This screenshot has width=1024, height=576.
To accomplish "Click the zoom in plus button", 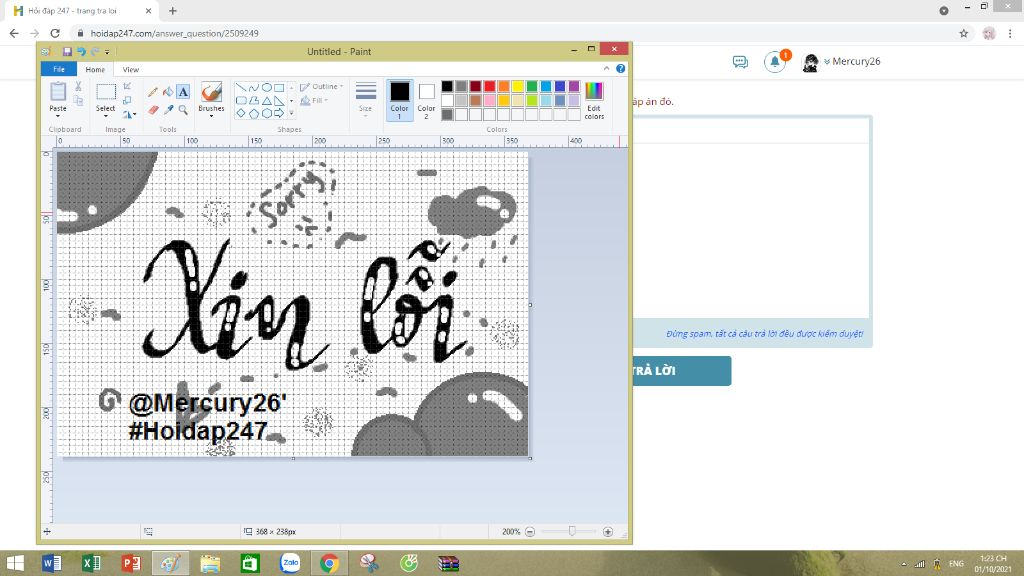I will click(608, 532).
